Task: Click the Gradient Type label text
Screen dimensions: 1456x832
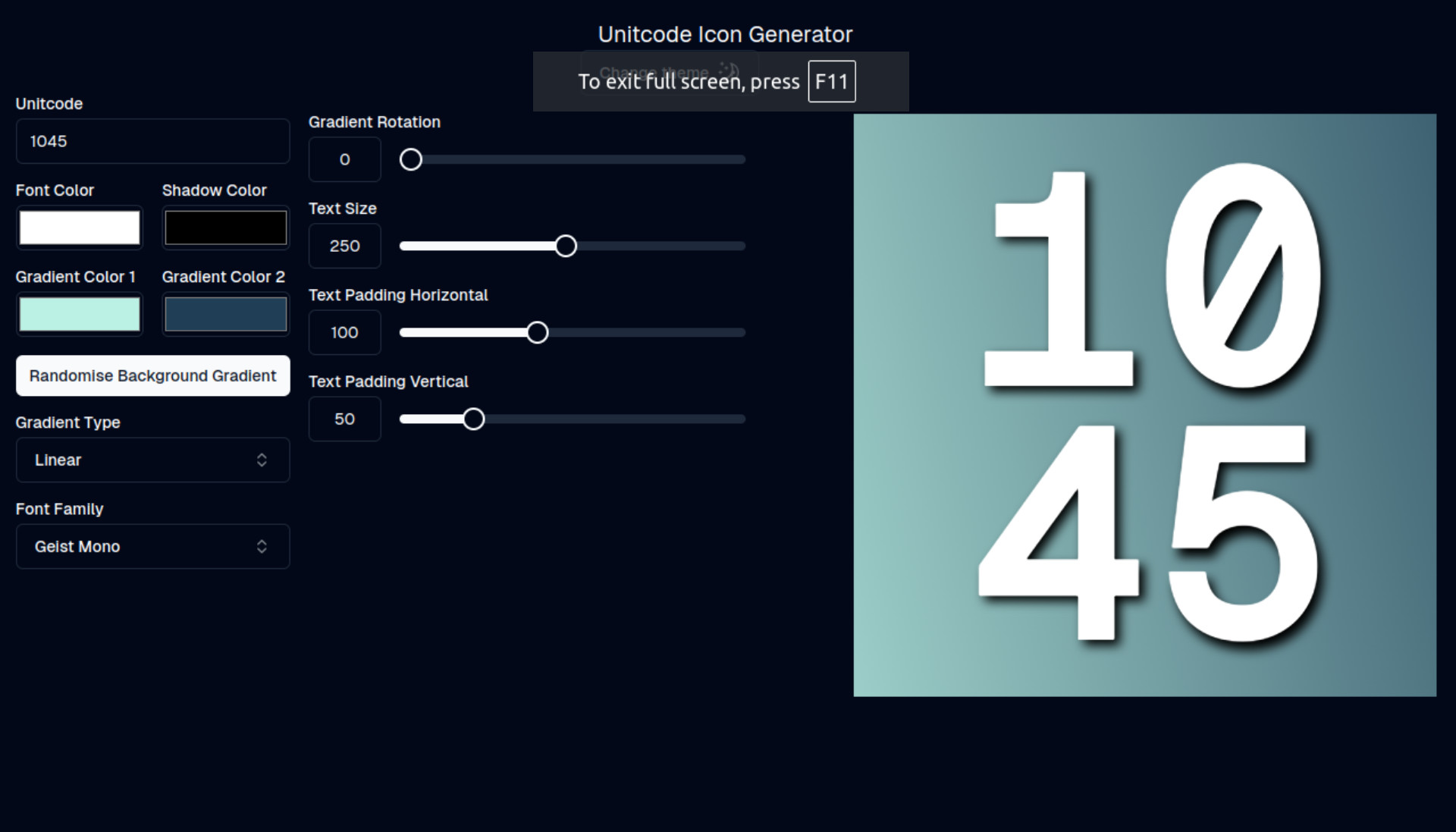Action: click(68, 422)
